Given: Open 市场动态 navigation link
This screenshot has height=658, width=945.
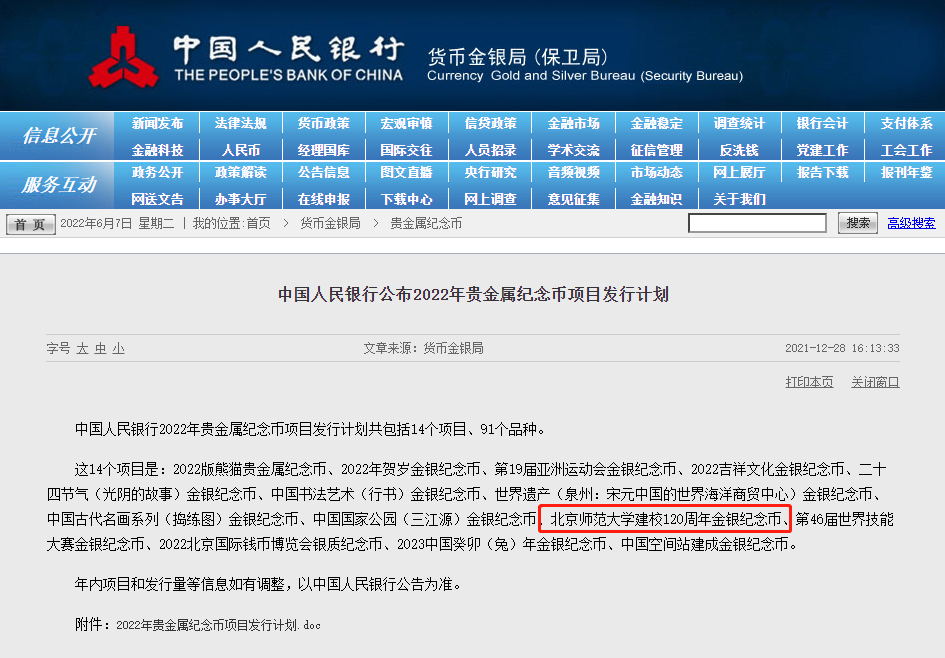Looking at the screenshot, I should coord(657,172).
